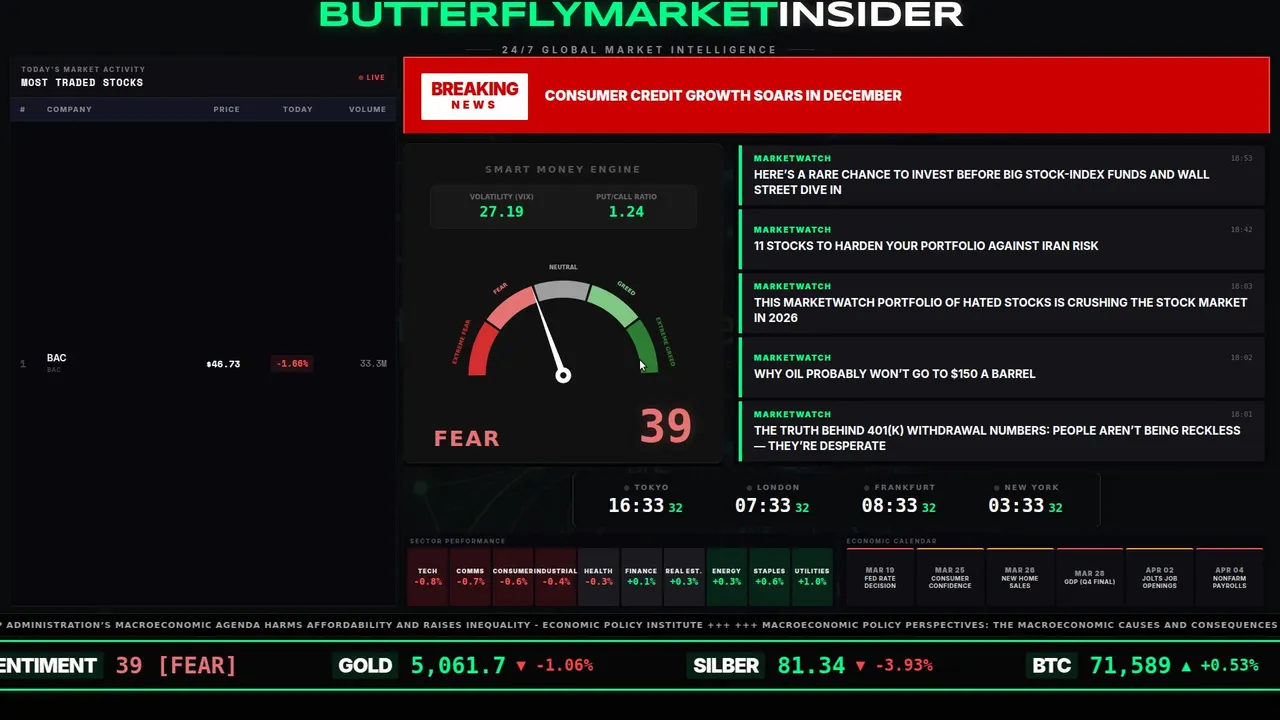Click the ButterflyMarketInsider title logo
The height and width of the screenshot is (720, 1280).
pyautogui.click(x=641, y=14)
